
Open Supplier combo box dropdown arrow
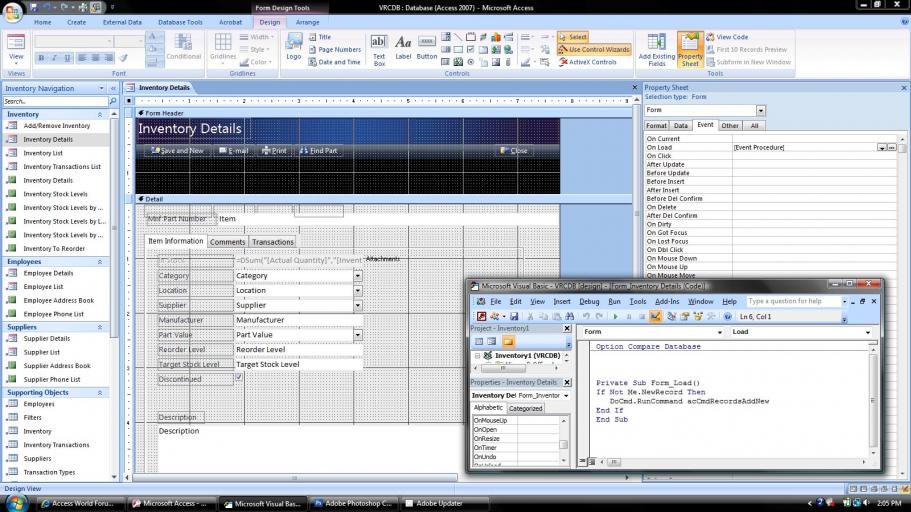coord(358,305)
